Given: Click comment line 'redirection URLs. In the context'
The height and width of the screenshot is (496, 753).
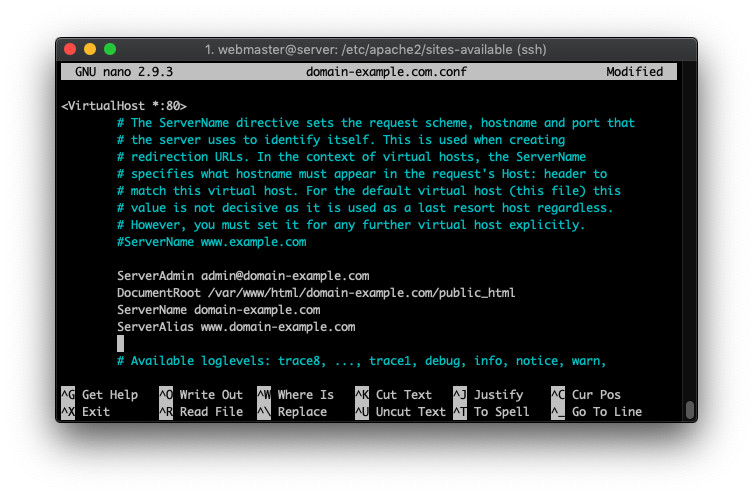Looking at the screenshot, I should click(x=352, y=157).
